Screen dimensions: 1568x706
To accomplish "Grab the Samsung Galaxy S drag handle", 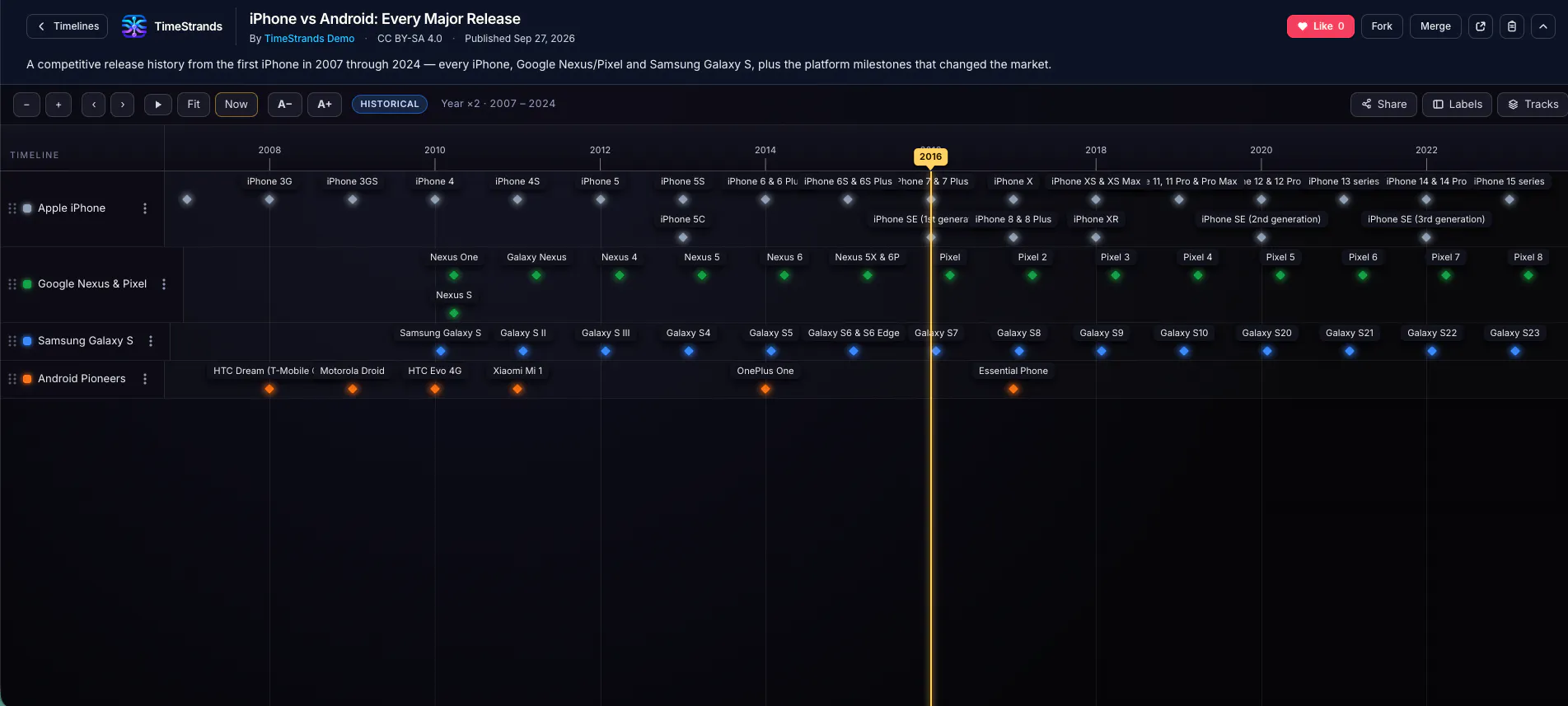I will tap(12, 341).
